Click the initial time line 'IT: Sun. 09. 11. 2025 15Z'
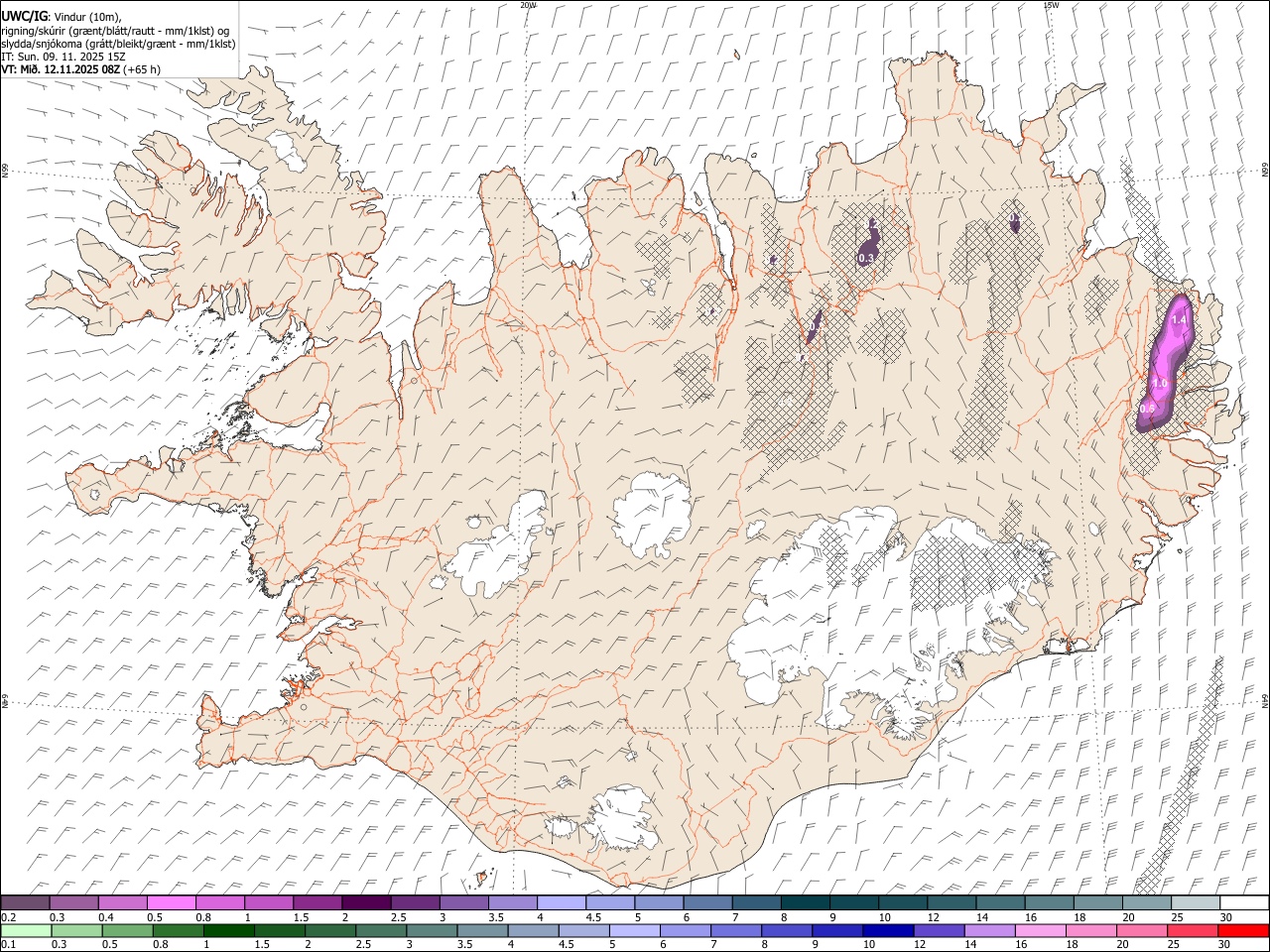 tap(63, 57)
